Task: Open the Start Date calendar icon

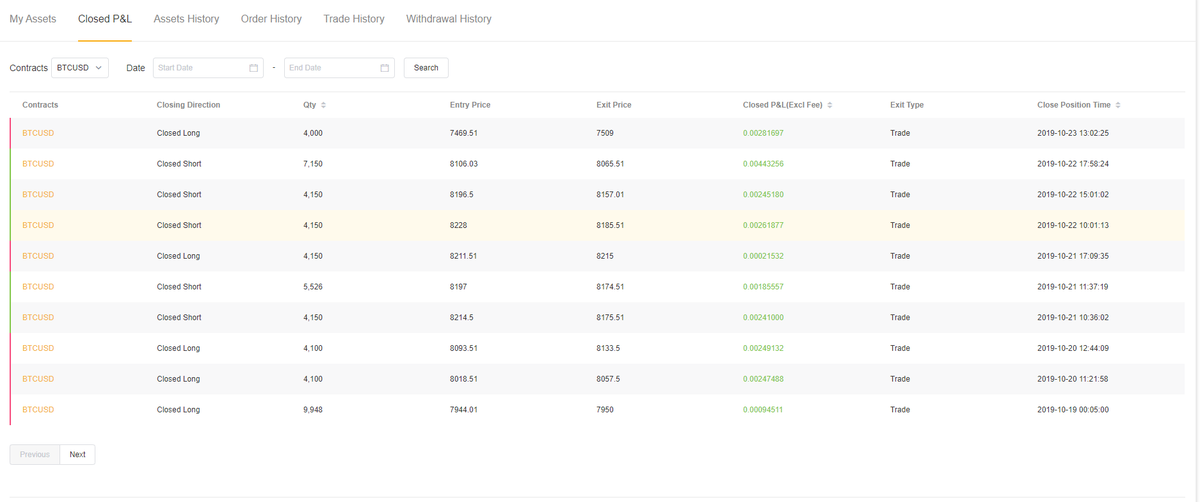Action: point(253,68)
